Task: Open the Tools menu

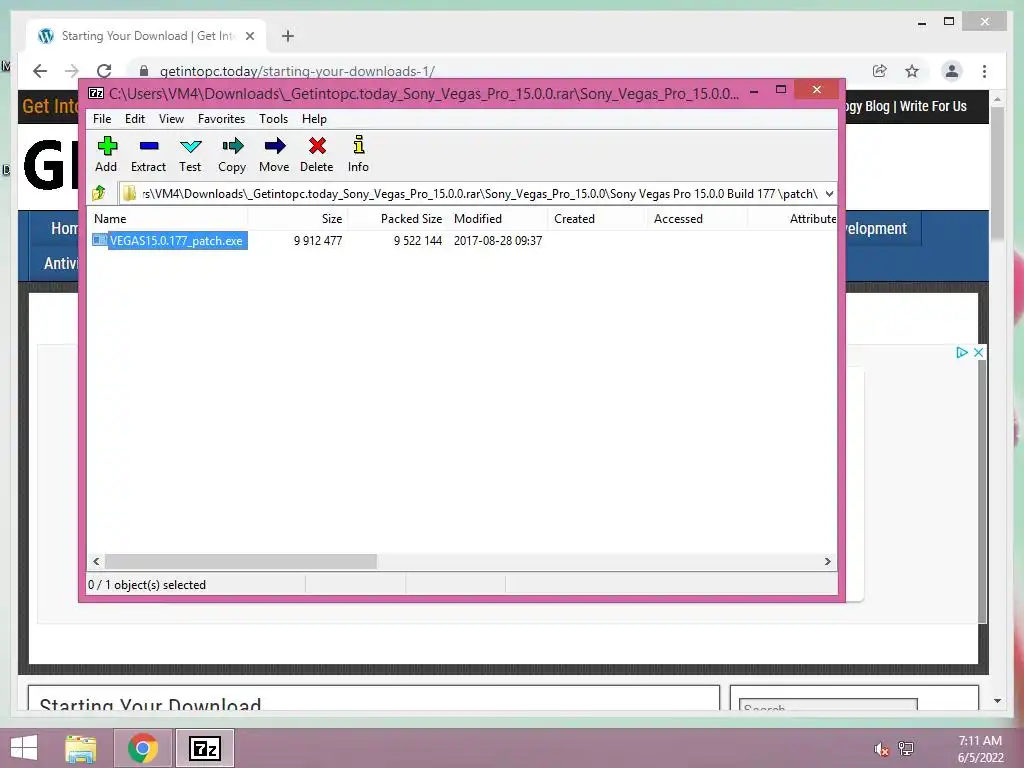Action: [274, 119]
